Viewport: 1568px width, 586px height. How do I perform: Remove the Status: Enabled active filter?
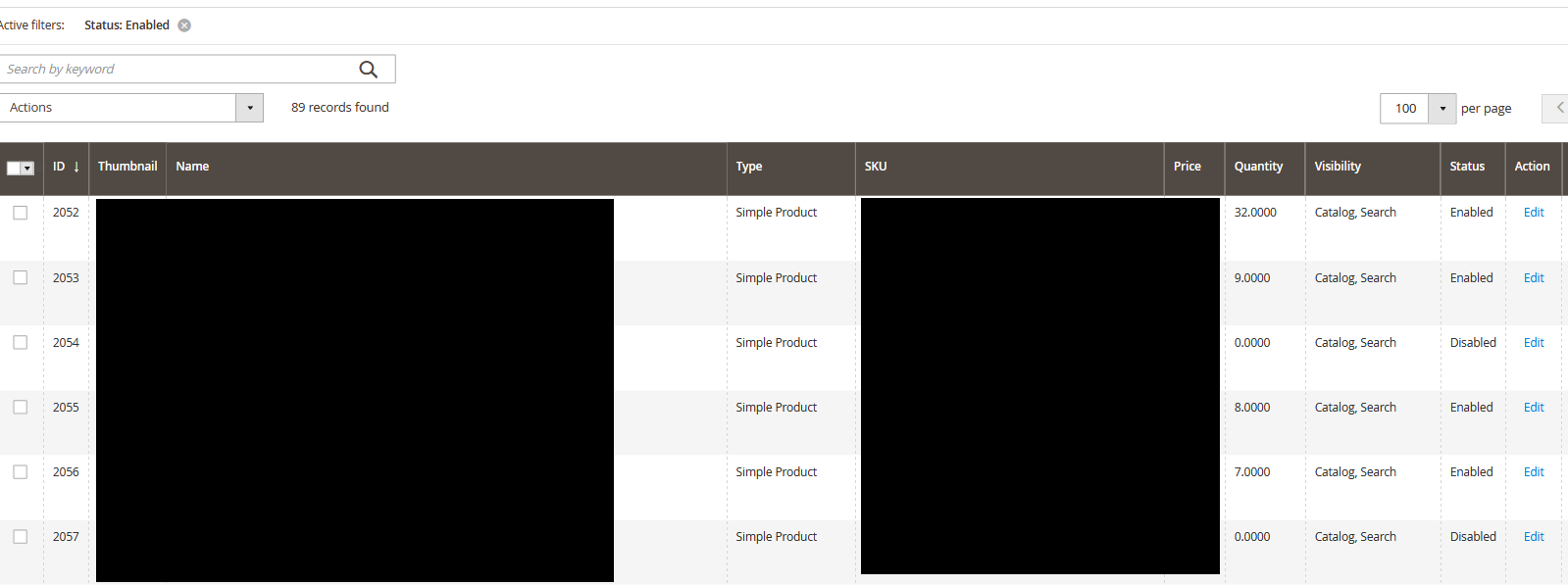tap(183, 25)
